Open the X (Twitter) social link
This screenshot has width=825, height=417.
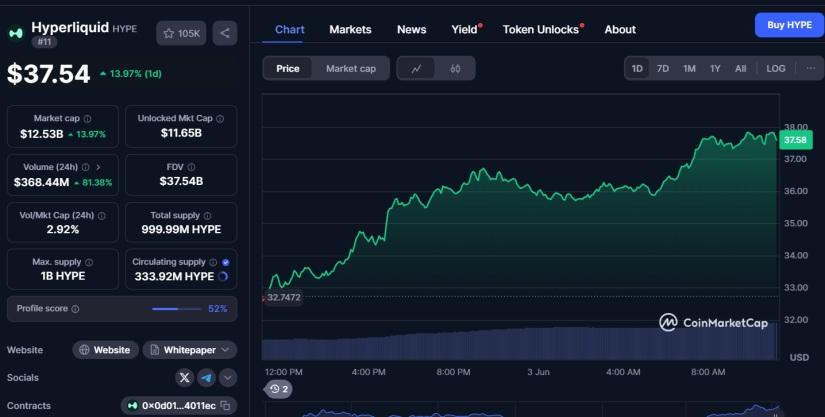click(x=184, y=378)
